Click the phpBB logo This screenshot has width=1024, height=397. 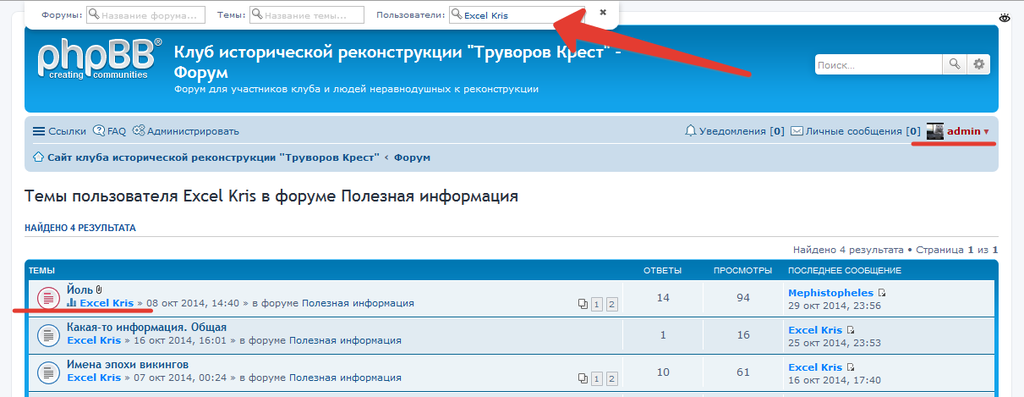coord(99,59)
